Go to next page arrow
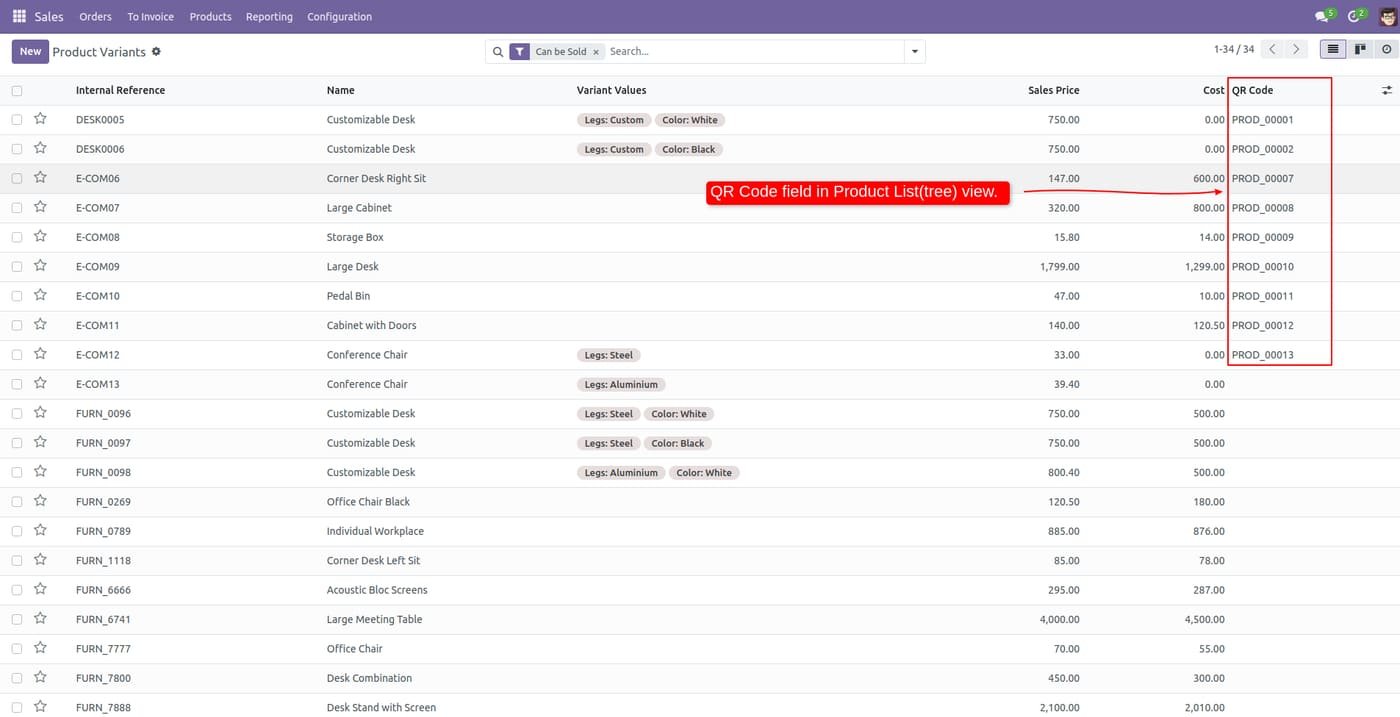The width and height of the screenshot is (1400, 717). 1297,49
